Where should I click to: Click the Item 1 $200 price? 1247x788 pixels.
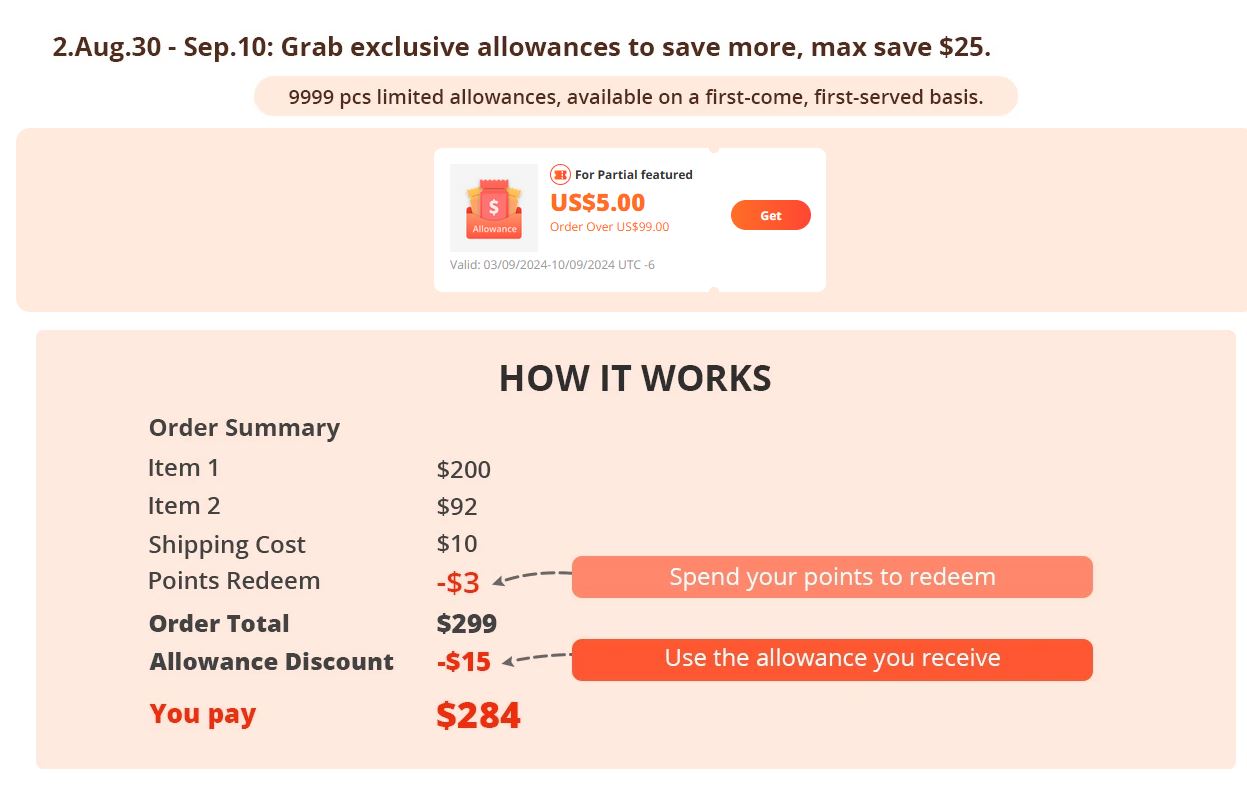click(x=464, y=469)
